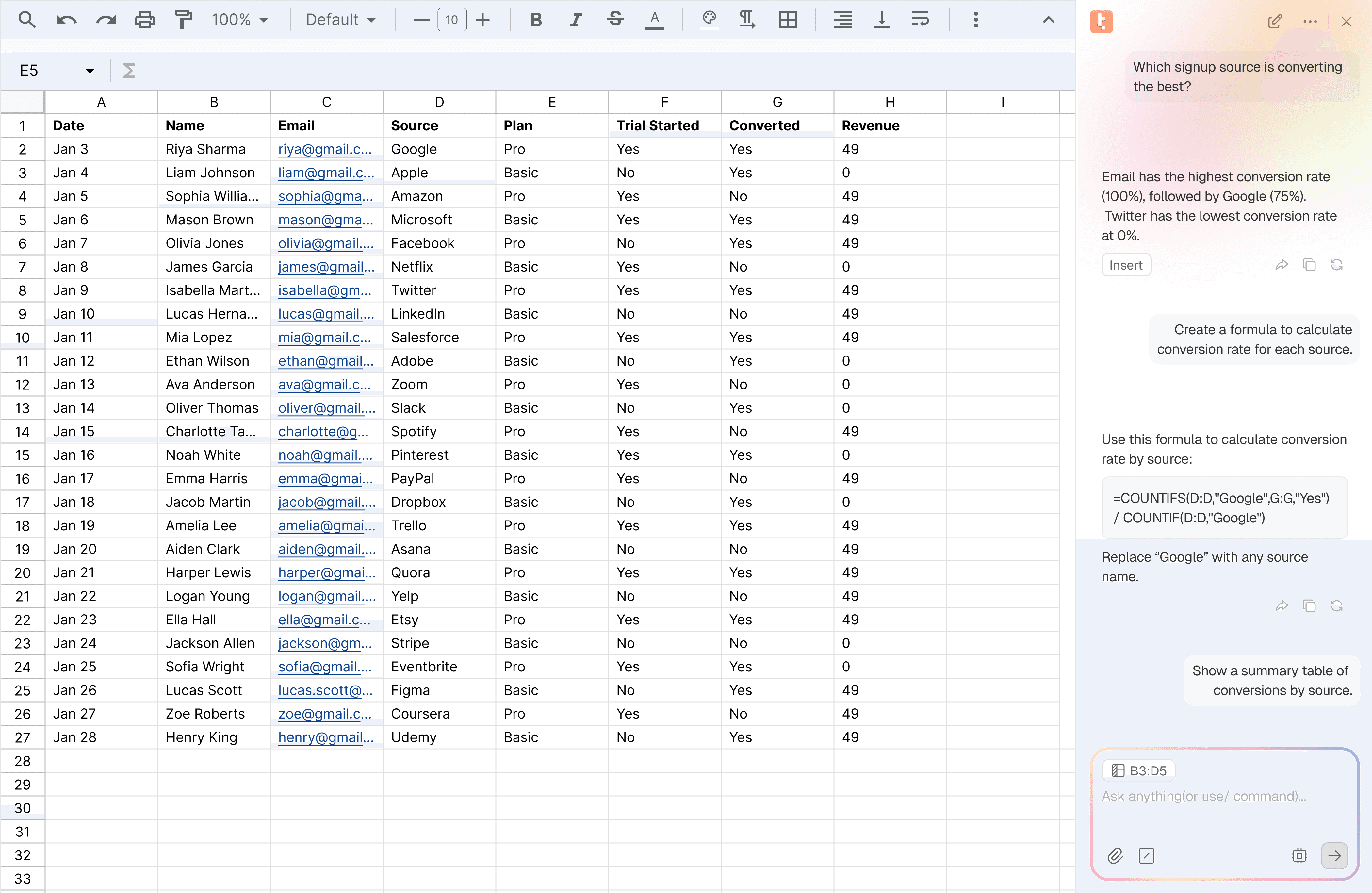Open the chat panel ellipsis menu

(x=1310, y=21)
